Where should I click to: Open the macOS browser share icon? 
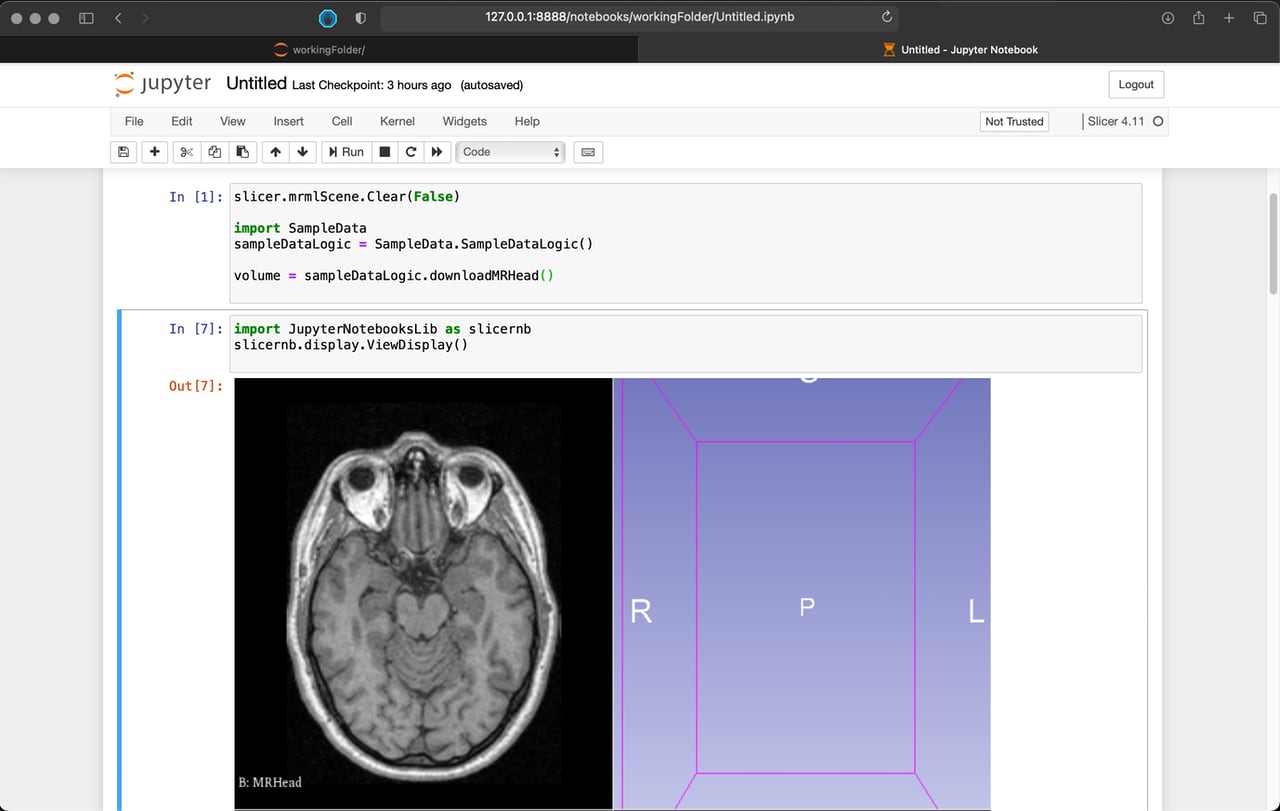pyautogui.click(x=1198, y=17)
